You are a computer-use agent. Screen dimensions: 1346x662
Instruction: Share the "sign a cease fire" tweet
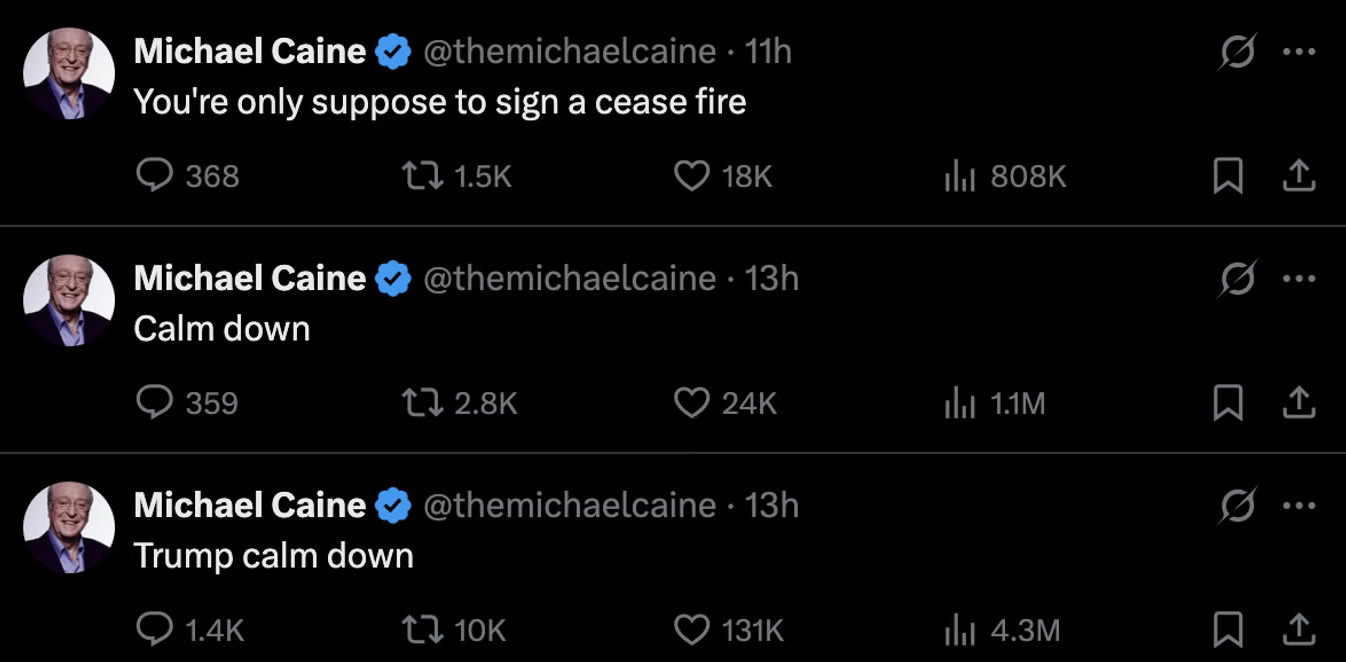(x=1298, y=176)
